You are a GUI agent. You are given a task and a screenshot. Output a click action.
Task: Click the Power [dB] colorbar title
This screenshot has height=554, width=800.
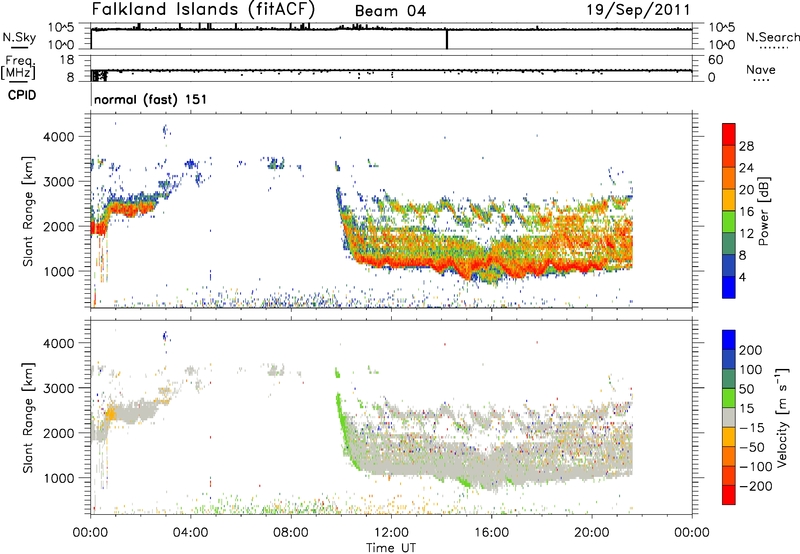763,211
